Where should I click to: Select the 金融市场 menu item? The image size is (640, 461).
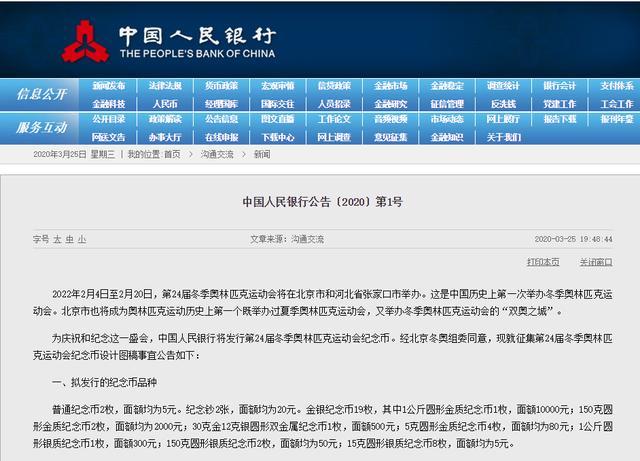click(391, 86)
